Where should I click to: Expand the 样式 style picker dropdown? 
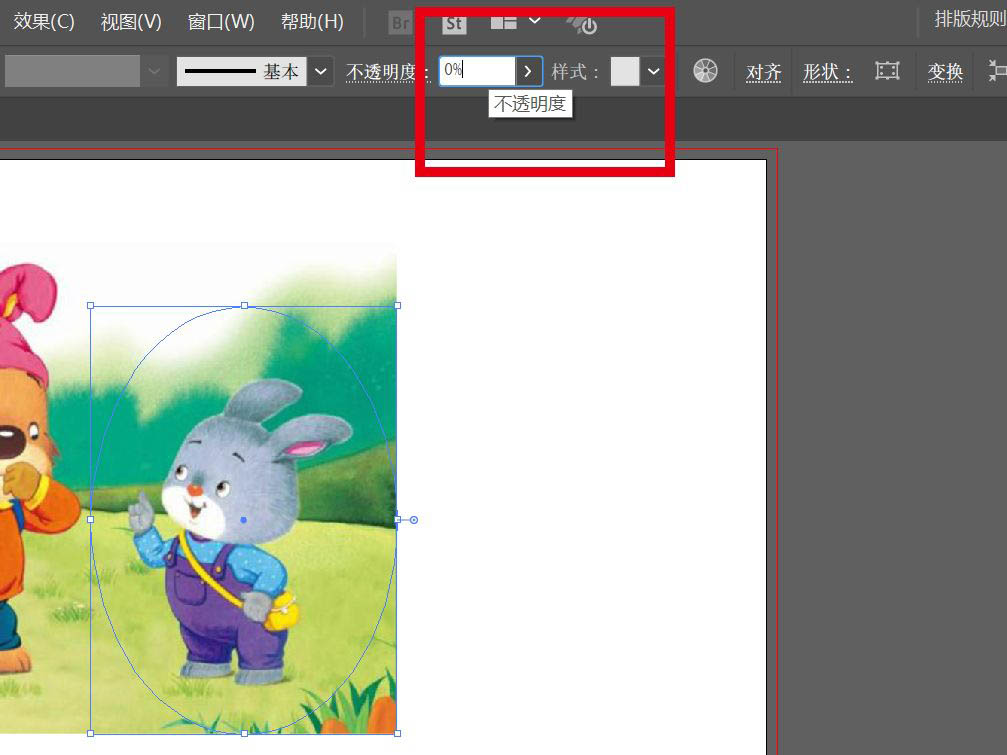point(653,71)
